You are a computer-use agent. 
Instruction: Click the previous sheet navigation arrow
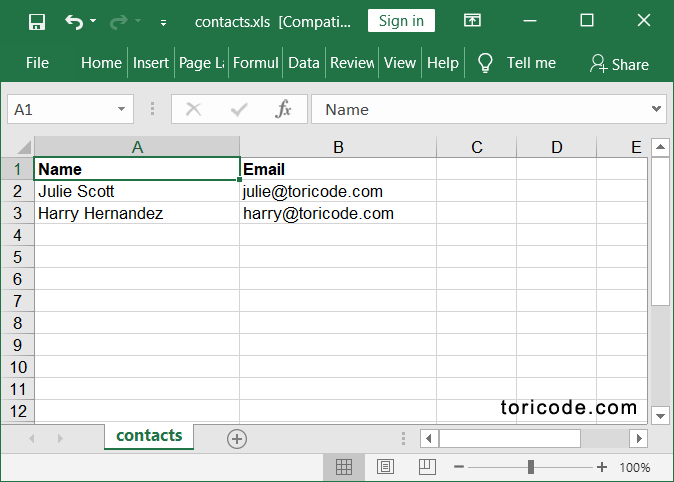32,438
